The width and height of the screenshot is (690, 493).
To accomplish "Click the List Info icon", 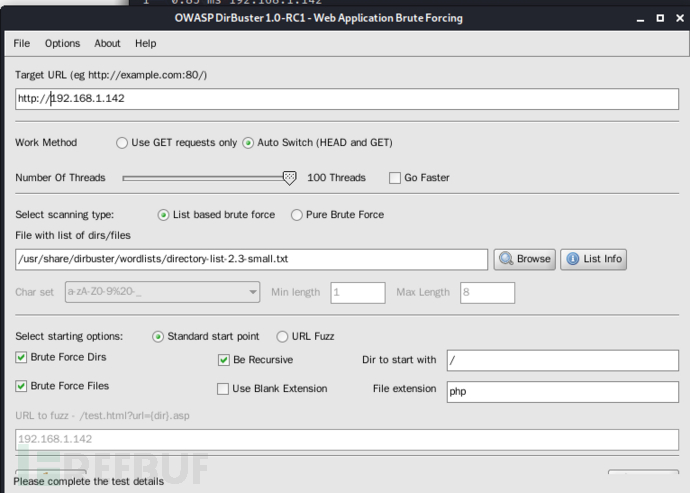I will [x=572, y=259].
